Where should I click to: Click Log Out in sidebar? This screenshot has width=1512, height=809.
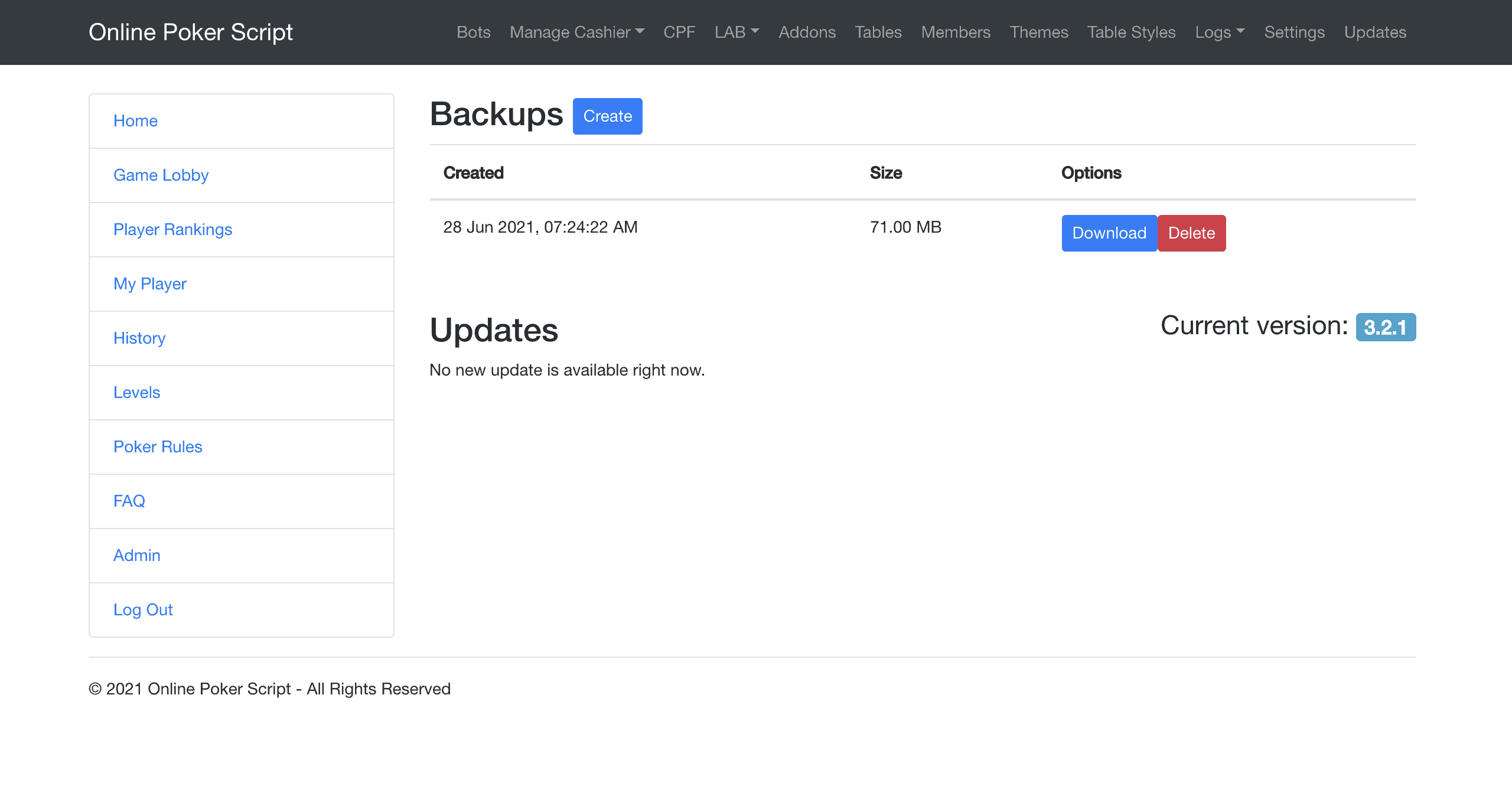point(143,610)
